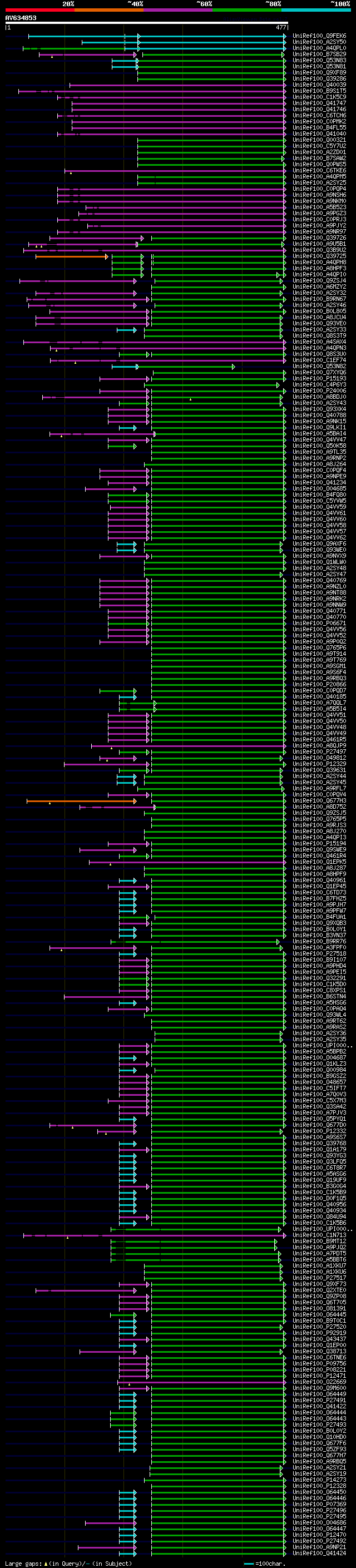Select hit label UniRef100_Q9SWE9
The image size is (356, 1568).
(x=319, y=850)
